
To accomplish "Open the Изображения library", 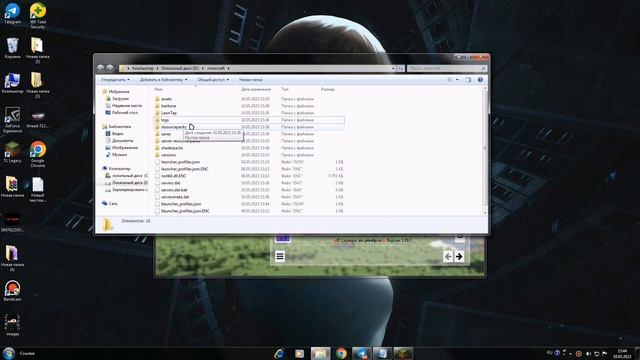I will (x=121, y=148).
